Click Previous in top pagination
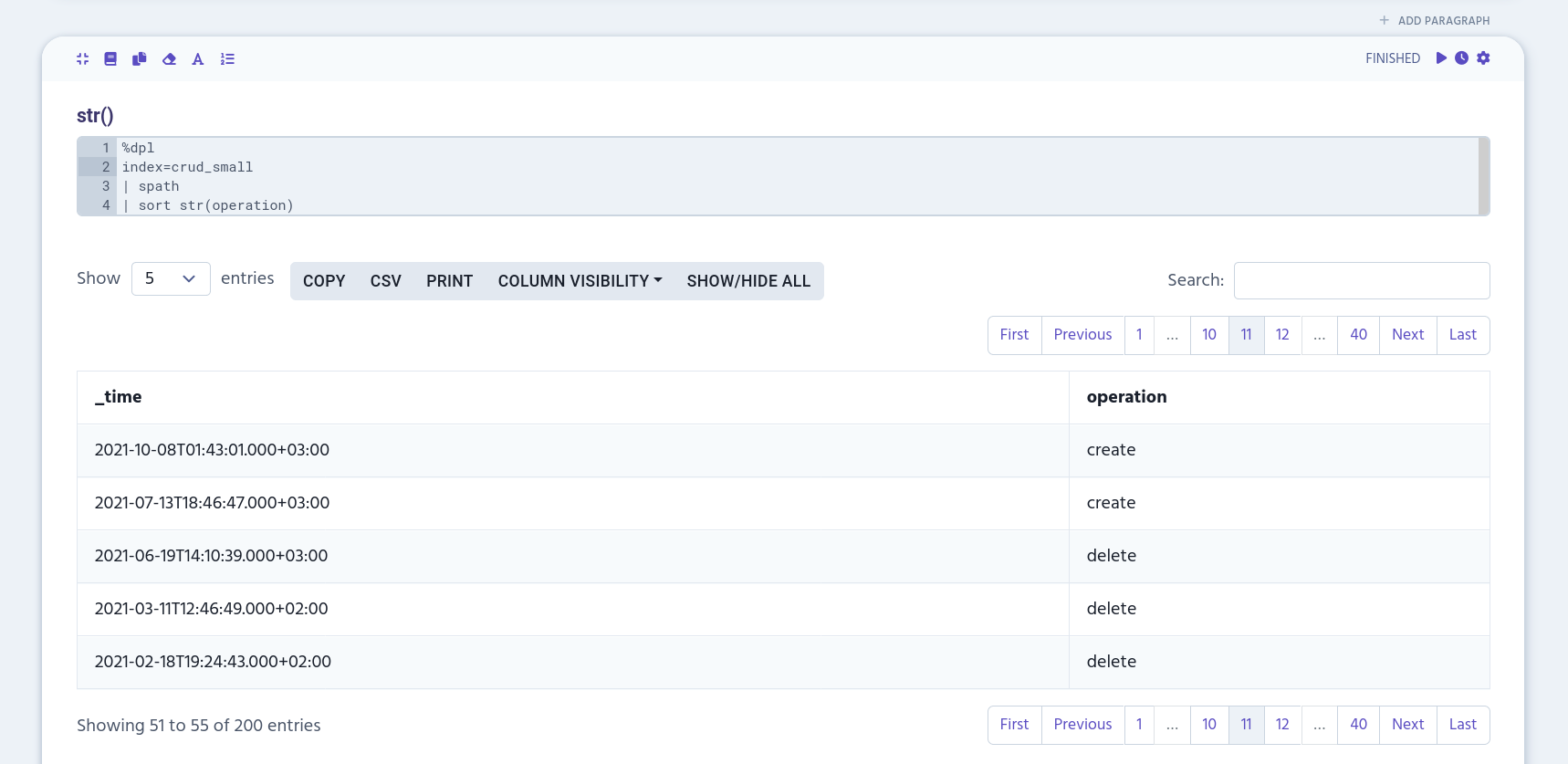 pyautogui.click(x=1082, y=335)
